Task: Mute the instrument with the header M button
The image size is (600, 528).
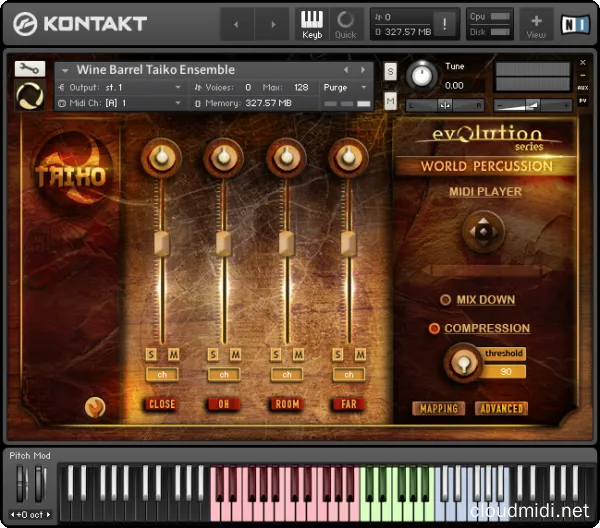Action: coord(390,101)
